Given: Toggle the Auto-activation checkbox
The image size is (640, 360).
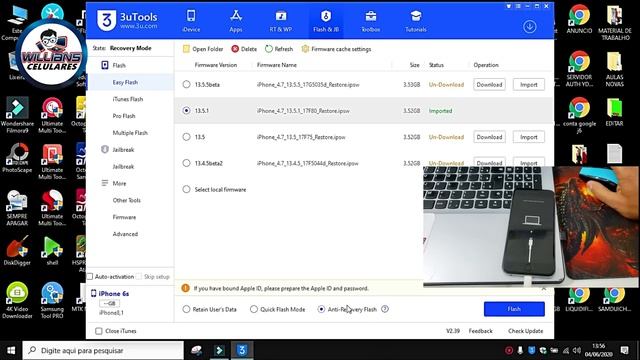Looking at the screenshot, I should coord(90,277).
